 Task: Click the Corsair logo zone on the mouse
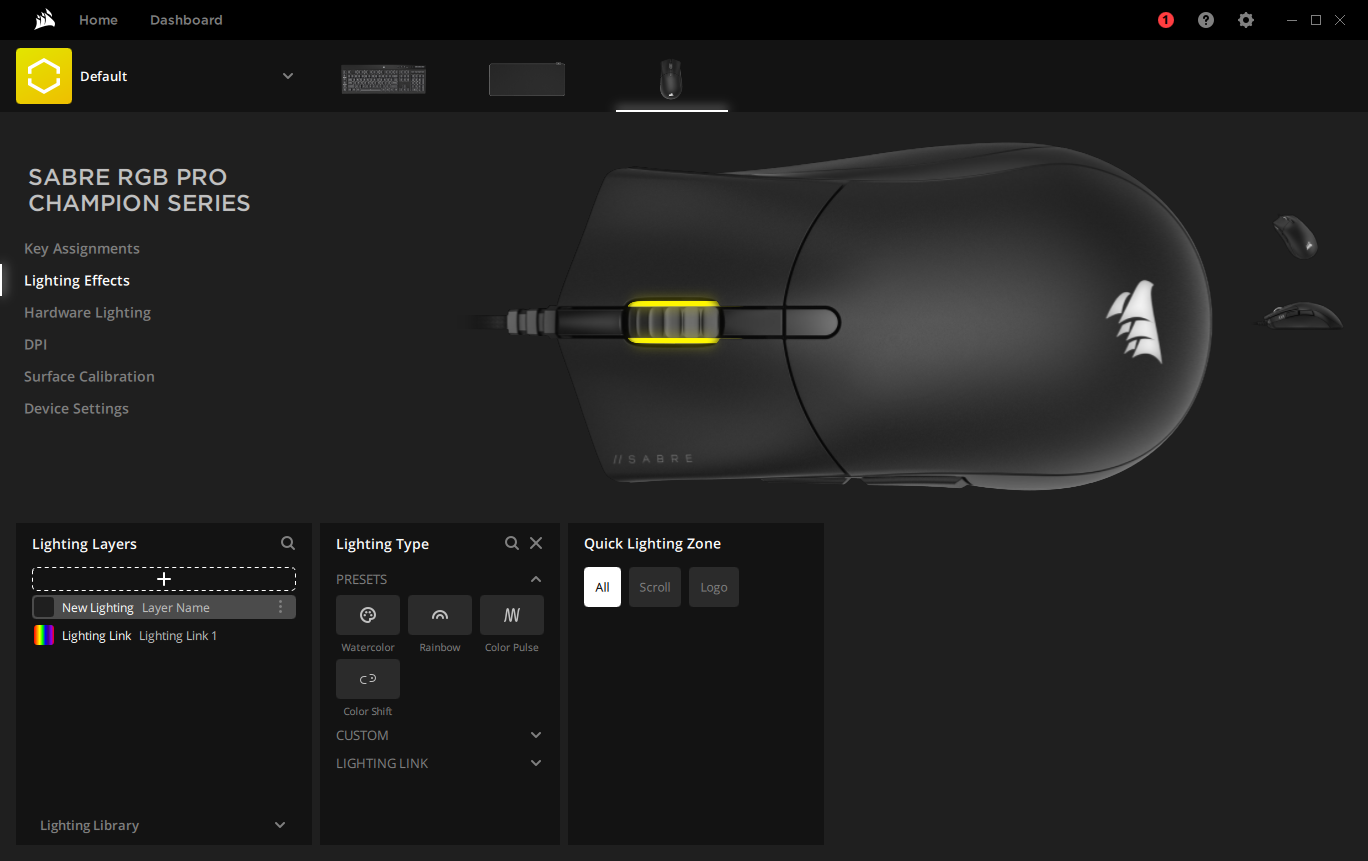point(1135,320)
